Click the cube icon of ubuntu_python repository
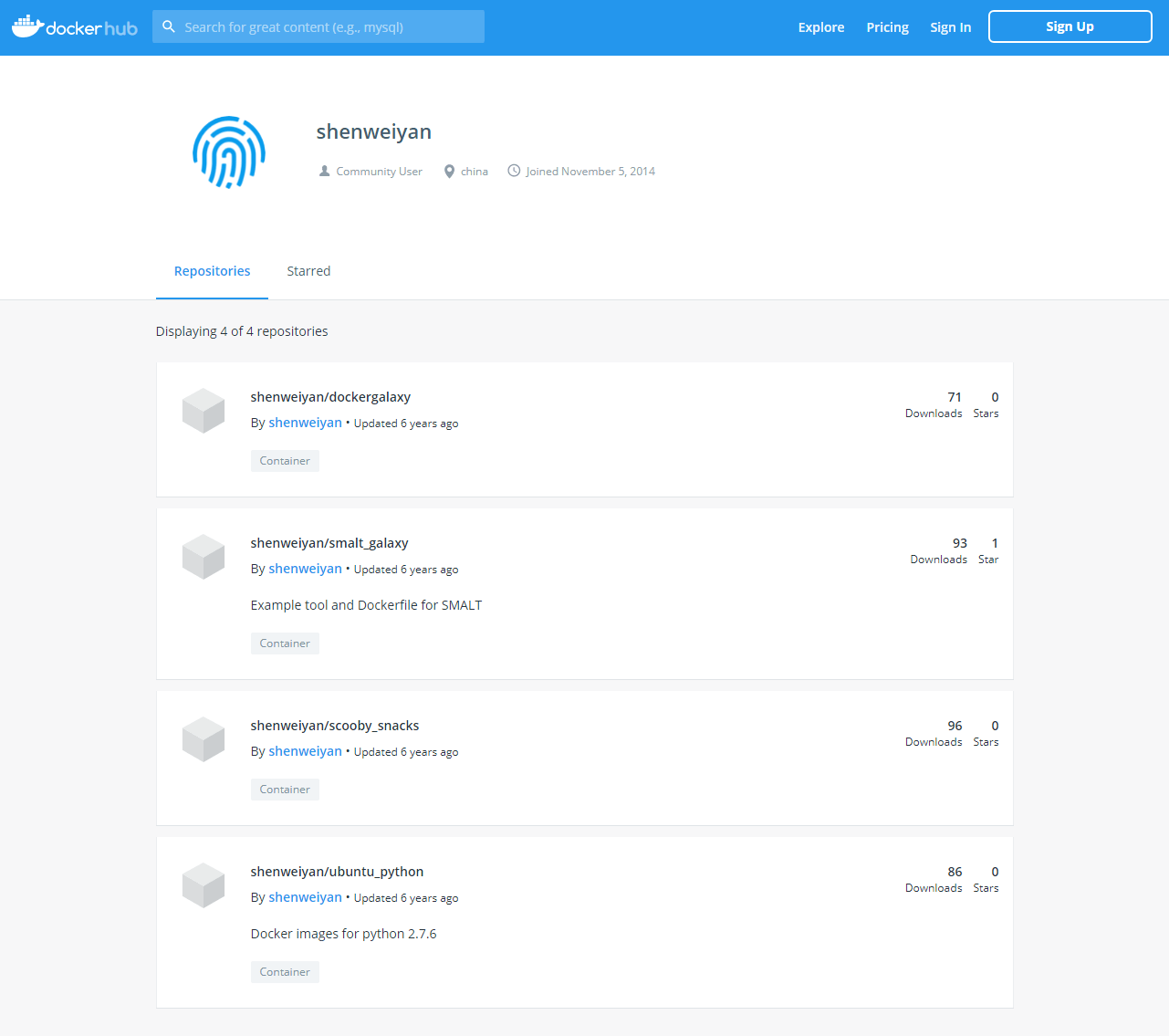Viewport: 1169px width, 1036px height. 204,885
